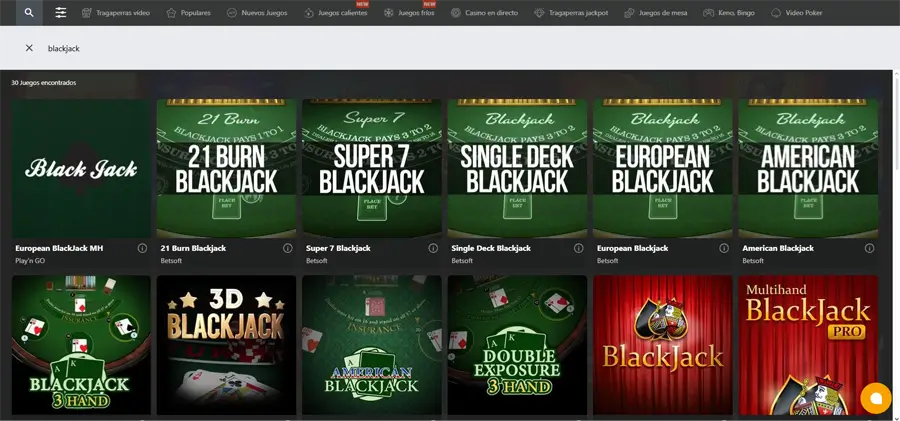The height and width of the screenshot is (421, 900).
Task: Show info for European BlackJack MH
Action: point(142,248)
